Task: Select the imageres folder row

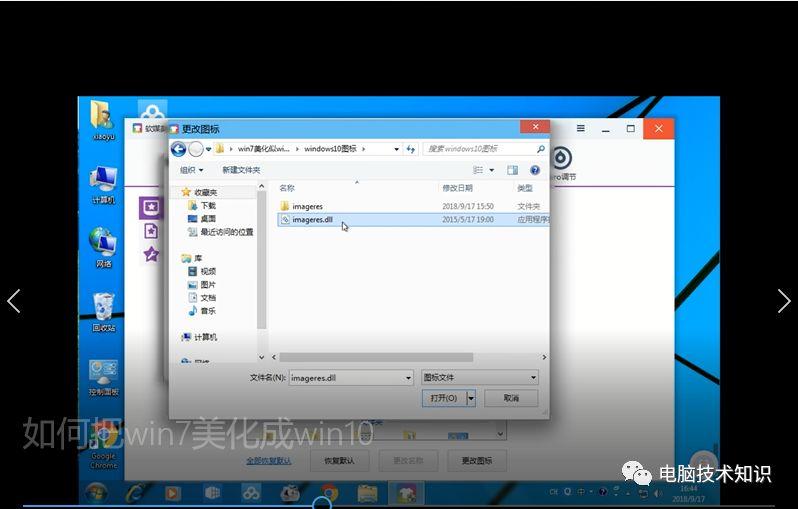Action: pyautogui.click(x=413, y=206)
